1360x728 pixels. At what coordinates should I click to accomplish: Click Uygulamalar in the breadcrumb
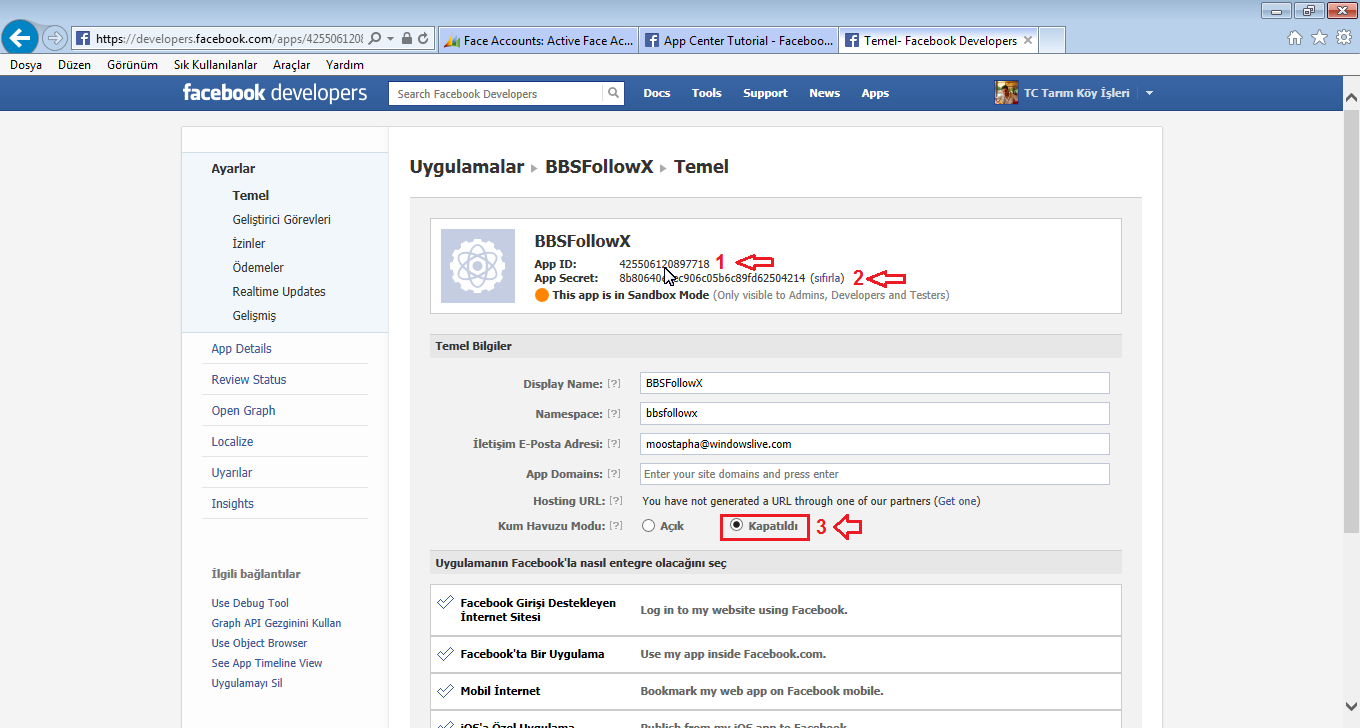[467, 167]
